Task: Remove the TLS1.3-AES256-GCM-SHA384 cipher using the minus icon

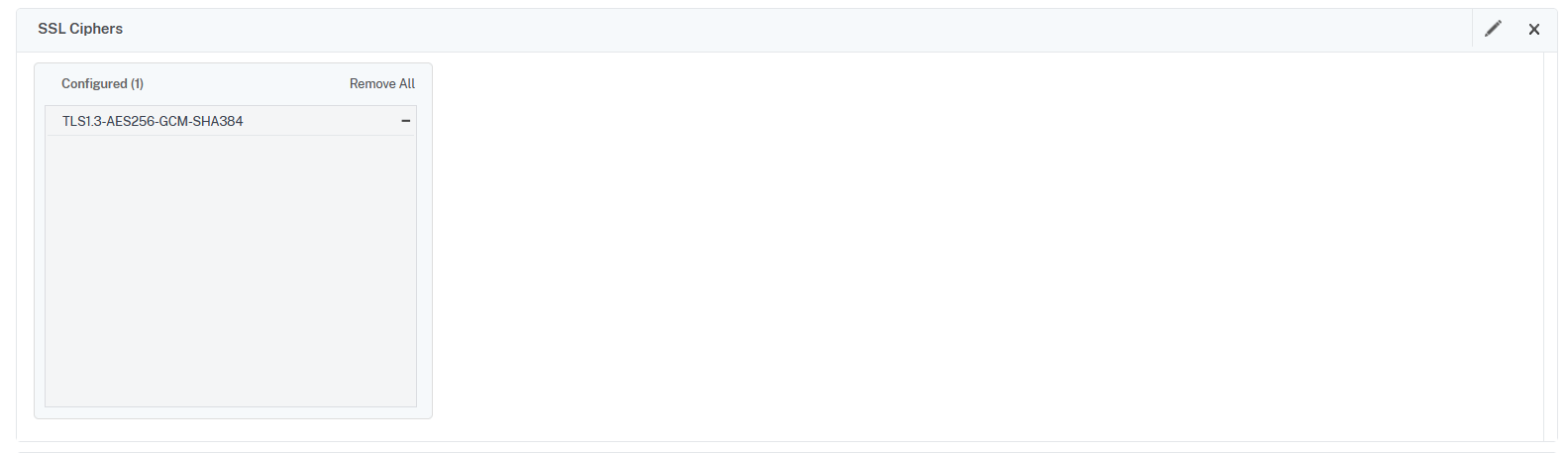Action: [x=405, y=121]
